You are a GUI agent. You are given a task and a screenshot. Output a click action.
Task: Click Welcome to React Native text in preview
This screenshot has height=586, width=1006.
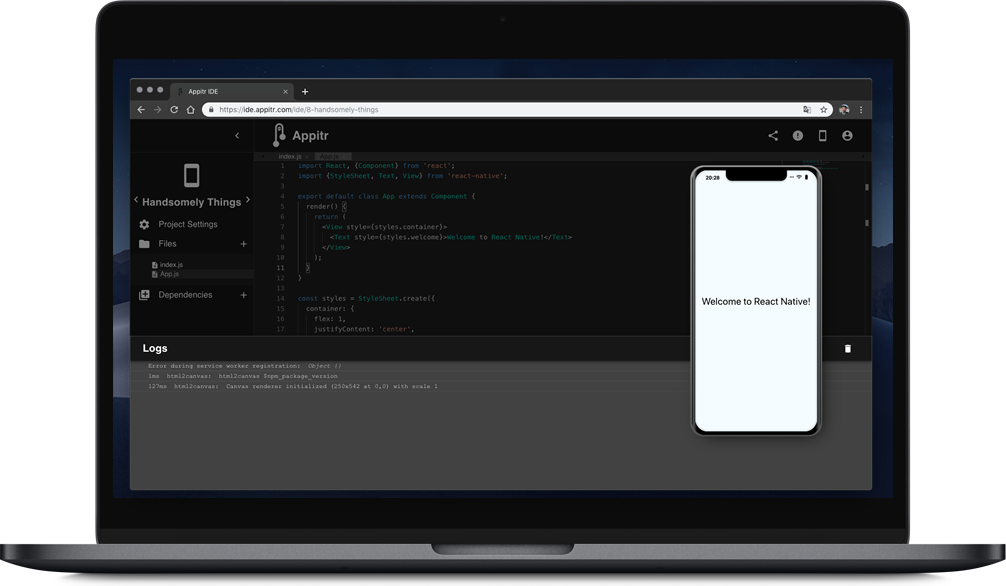(756, 301)
